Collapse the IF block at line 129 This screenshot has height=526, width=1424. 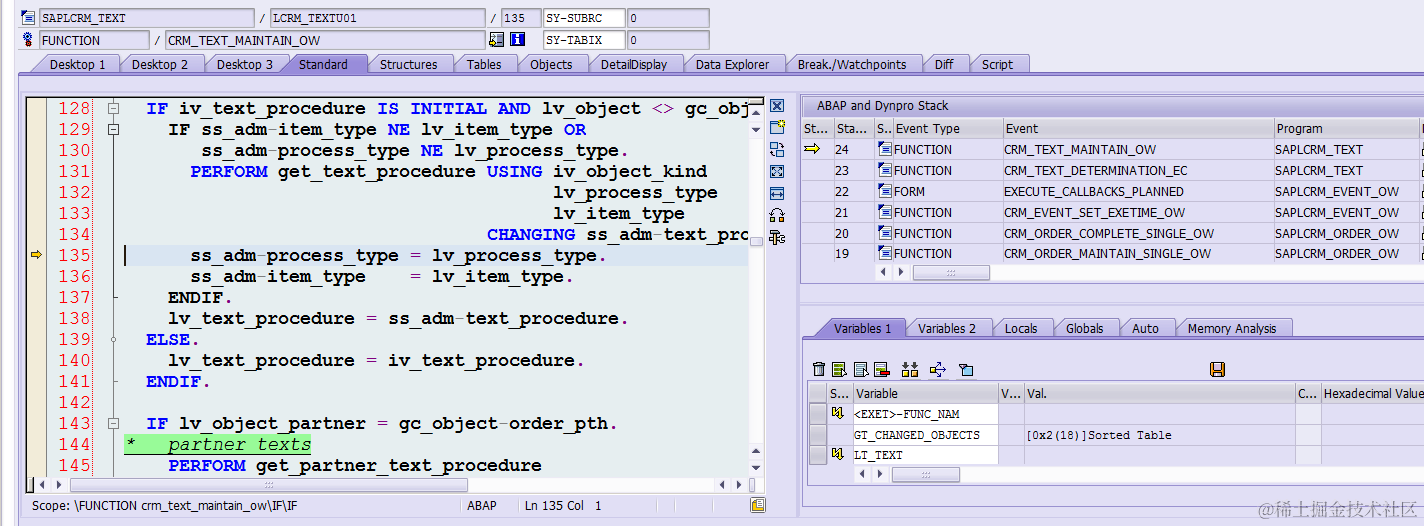coord(113,129)
